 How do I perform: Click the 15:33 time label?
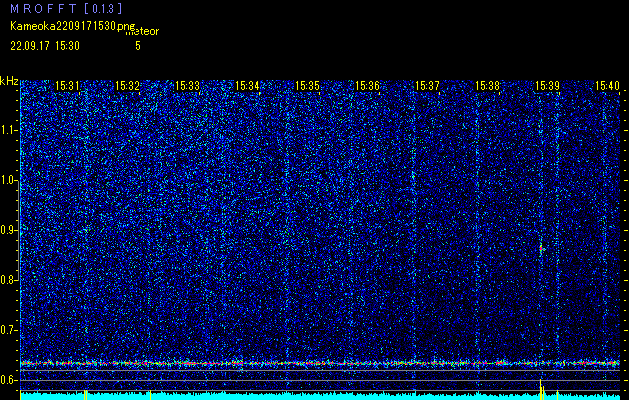(x=187, y=85)
